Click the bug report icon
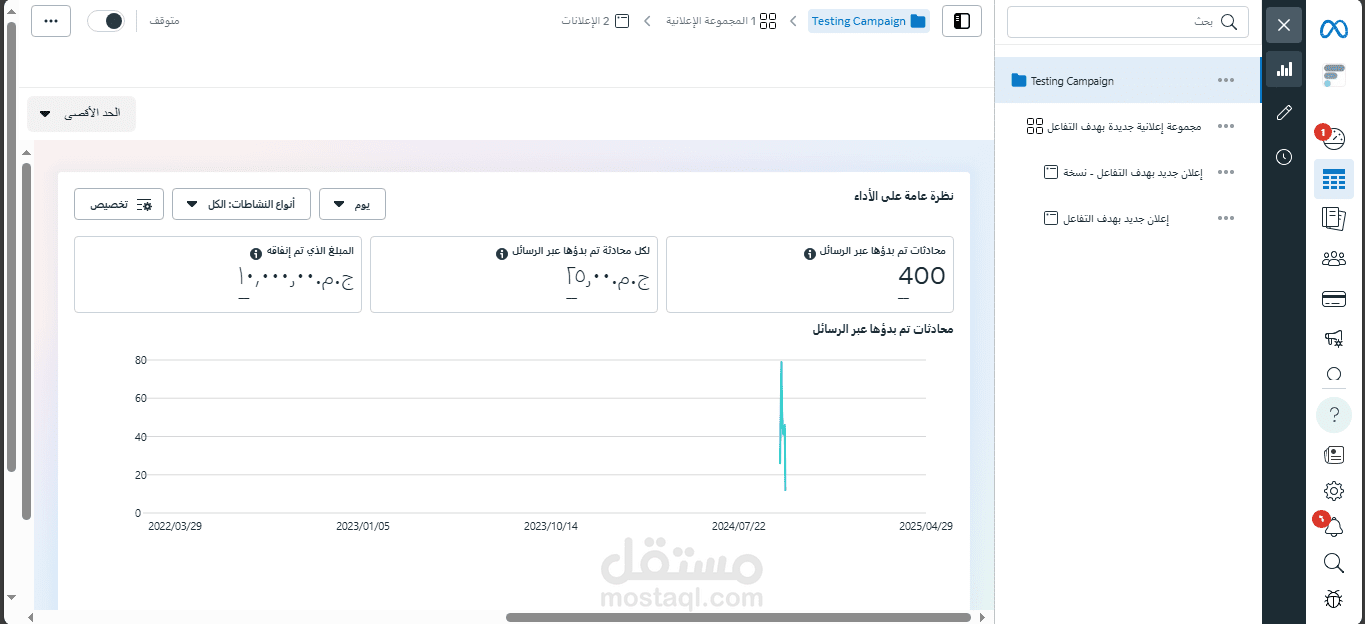 click(x=1334, y=599)
